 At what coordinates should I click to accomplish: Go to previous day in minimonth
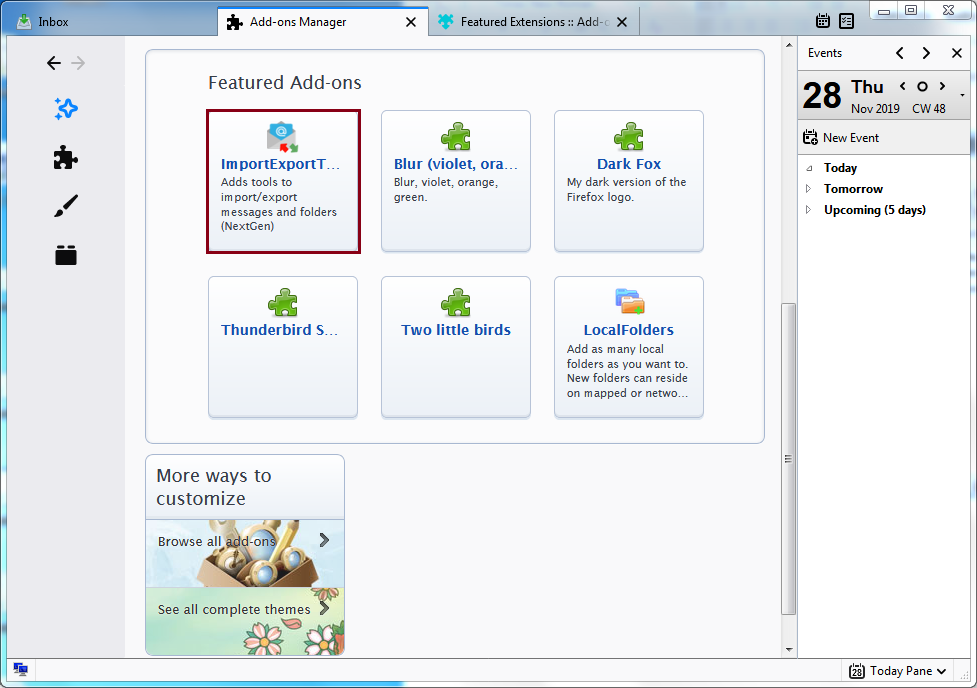point(903,86)
